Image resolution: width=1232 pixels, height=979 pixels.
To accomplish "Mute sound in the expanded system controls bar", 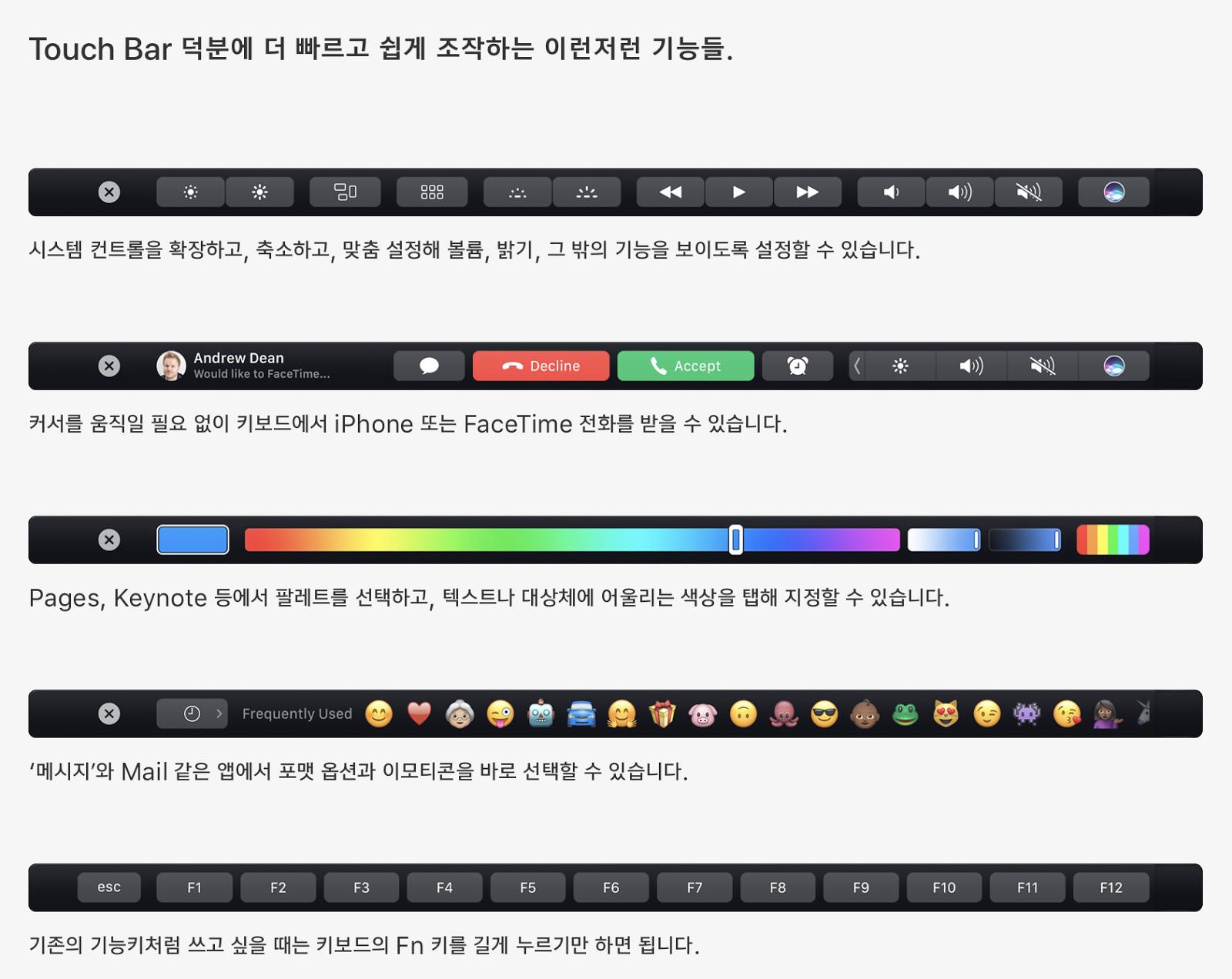I will coord(1029,192).
